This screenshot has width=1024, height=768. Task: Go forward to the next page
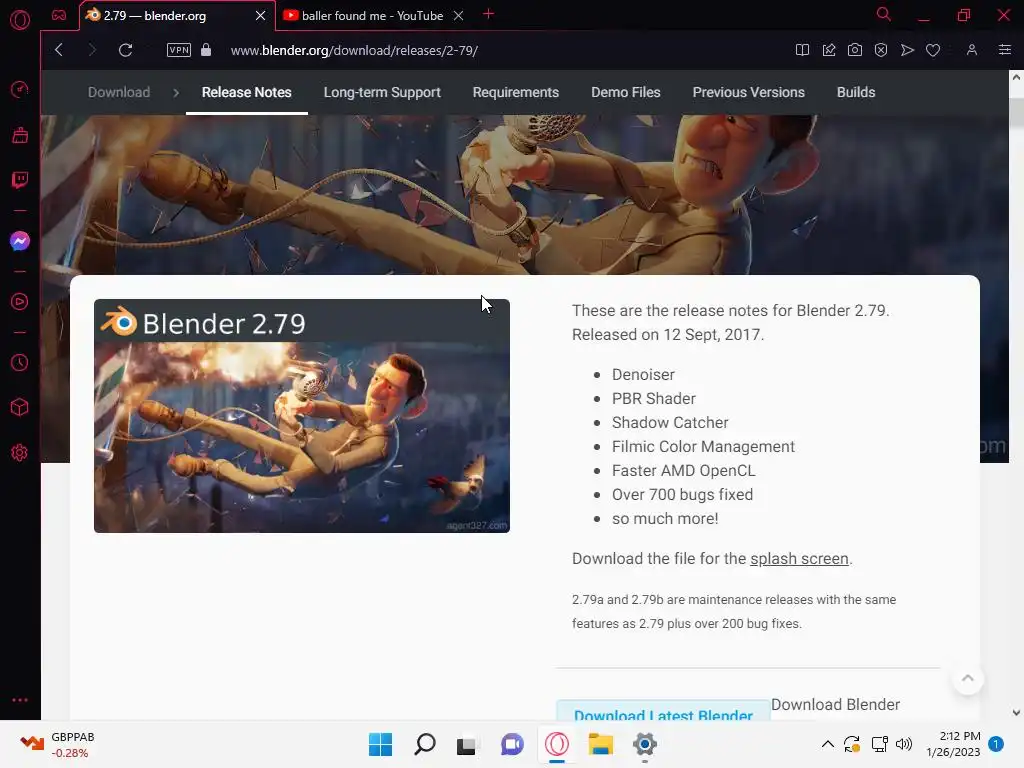pos(91,50)
